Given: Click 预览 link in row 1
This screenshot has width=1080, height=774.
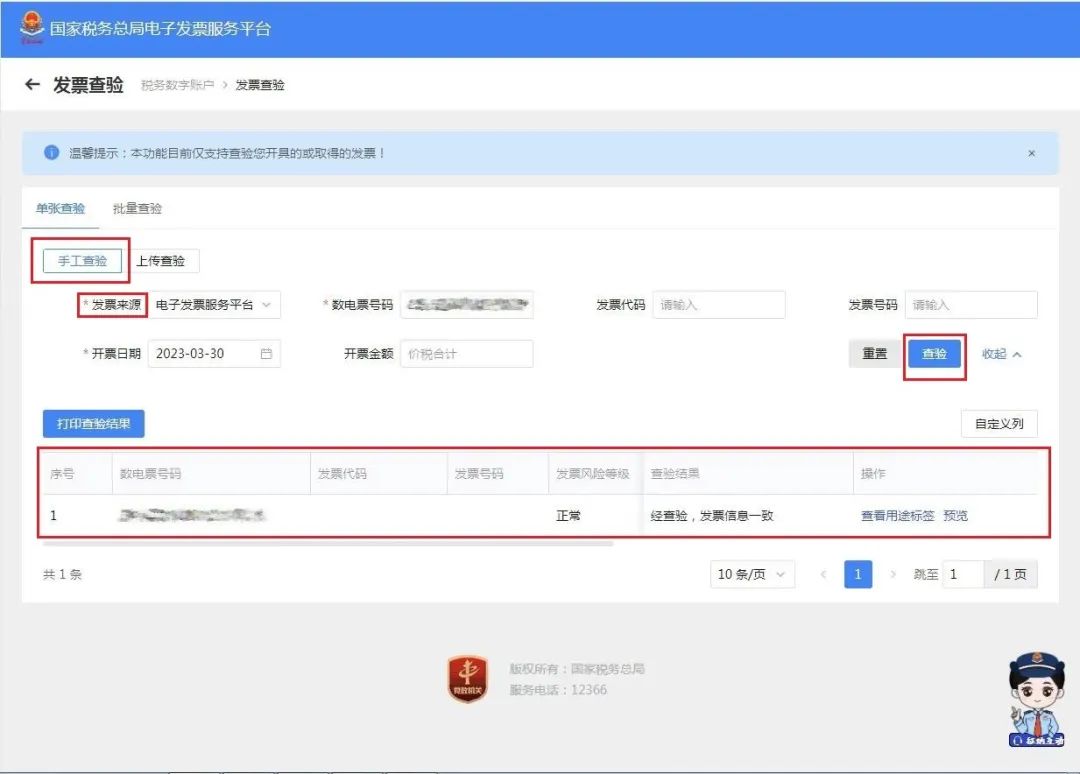Looking at the screenshot, I should 955,515.
